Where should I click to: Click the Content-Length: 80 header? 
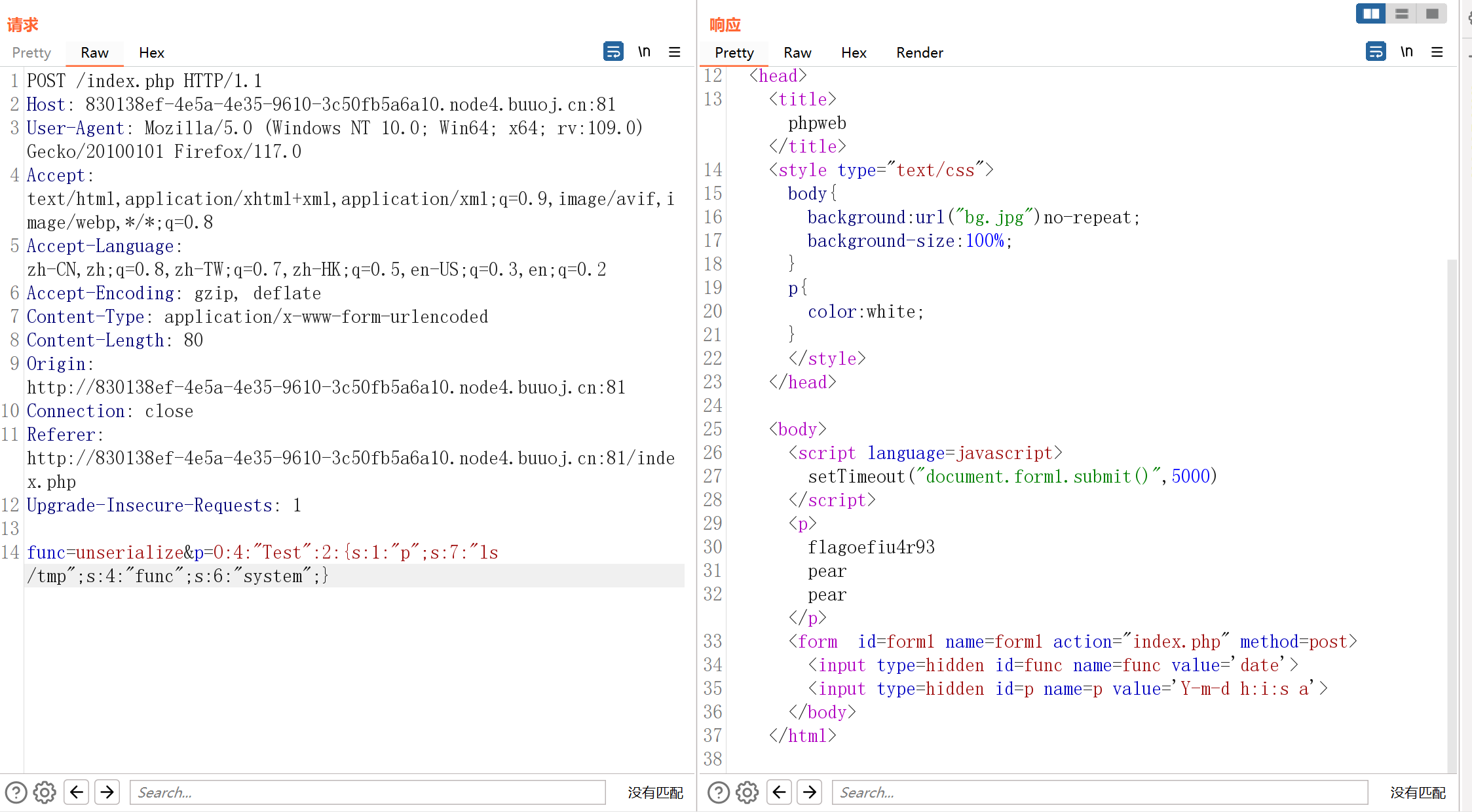115,340
